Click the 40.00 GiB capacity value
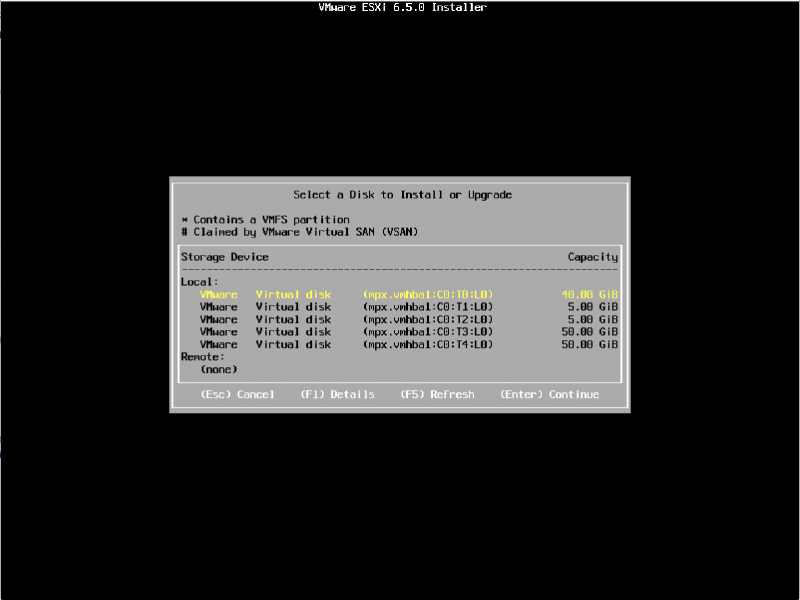The height and width of the screenshot is (600, 800). point(590,294)
